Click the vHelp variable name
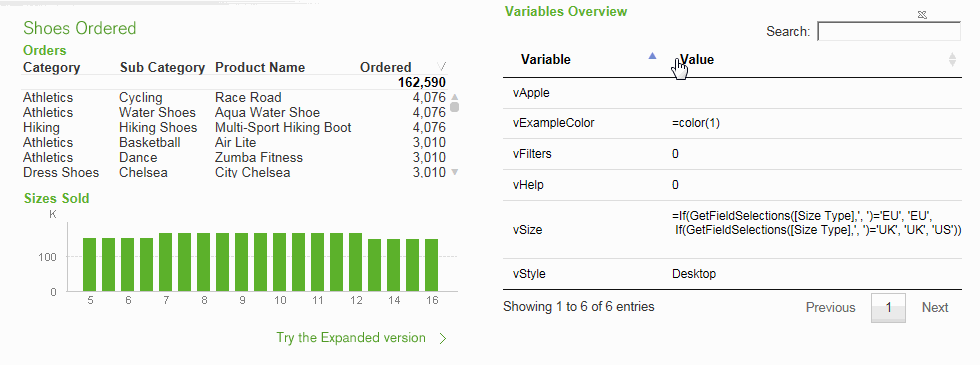The width and height of the screenshot is (980, 365). [x=528, y=185]
